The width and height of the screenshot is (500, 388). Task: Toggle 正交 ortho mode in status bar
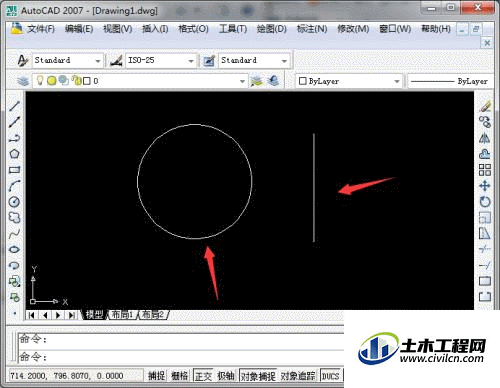pos(203,376)
